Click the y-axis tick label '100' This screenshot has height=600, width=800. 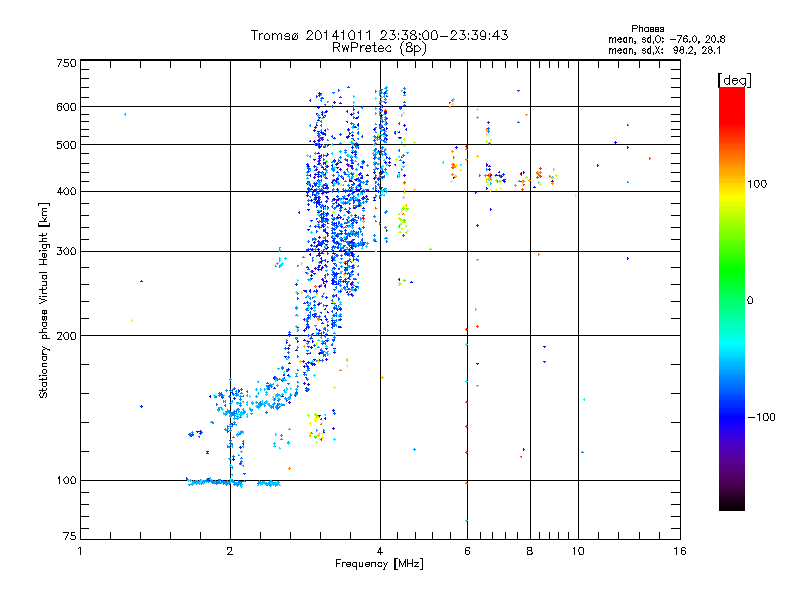[66, 481]
